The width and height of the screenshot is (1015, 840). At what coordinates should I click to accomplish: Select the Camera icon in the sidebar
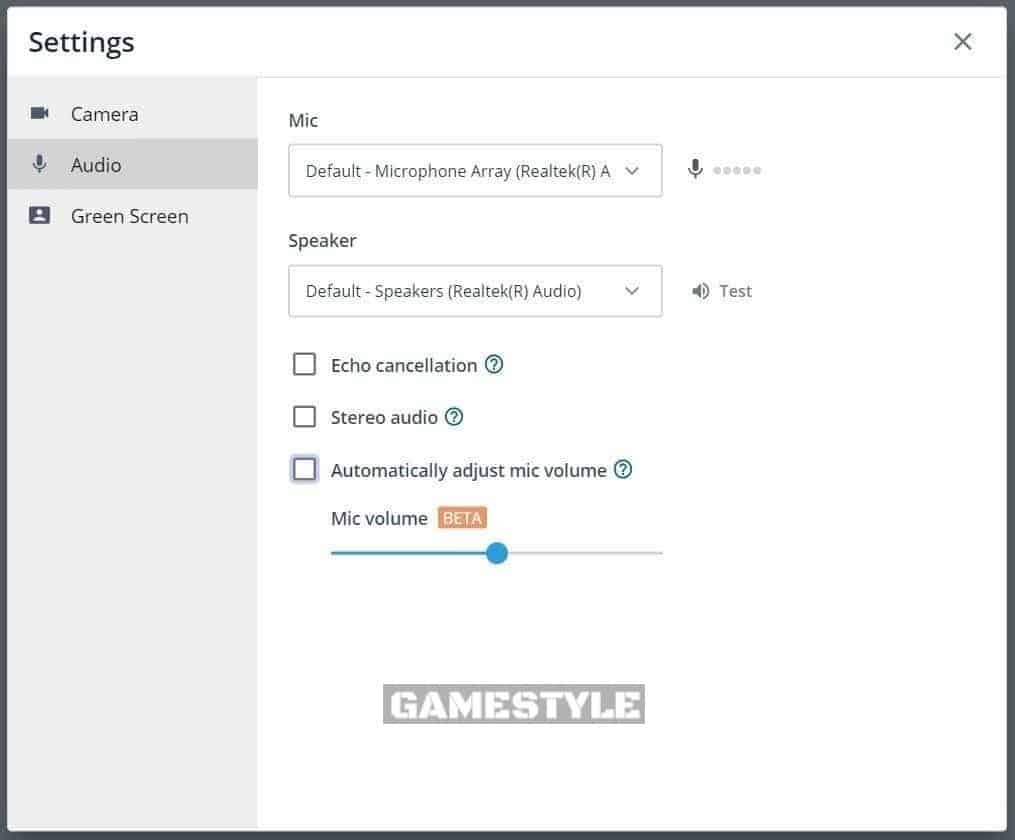coord(38,113)
